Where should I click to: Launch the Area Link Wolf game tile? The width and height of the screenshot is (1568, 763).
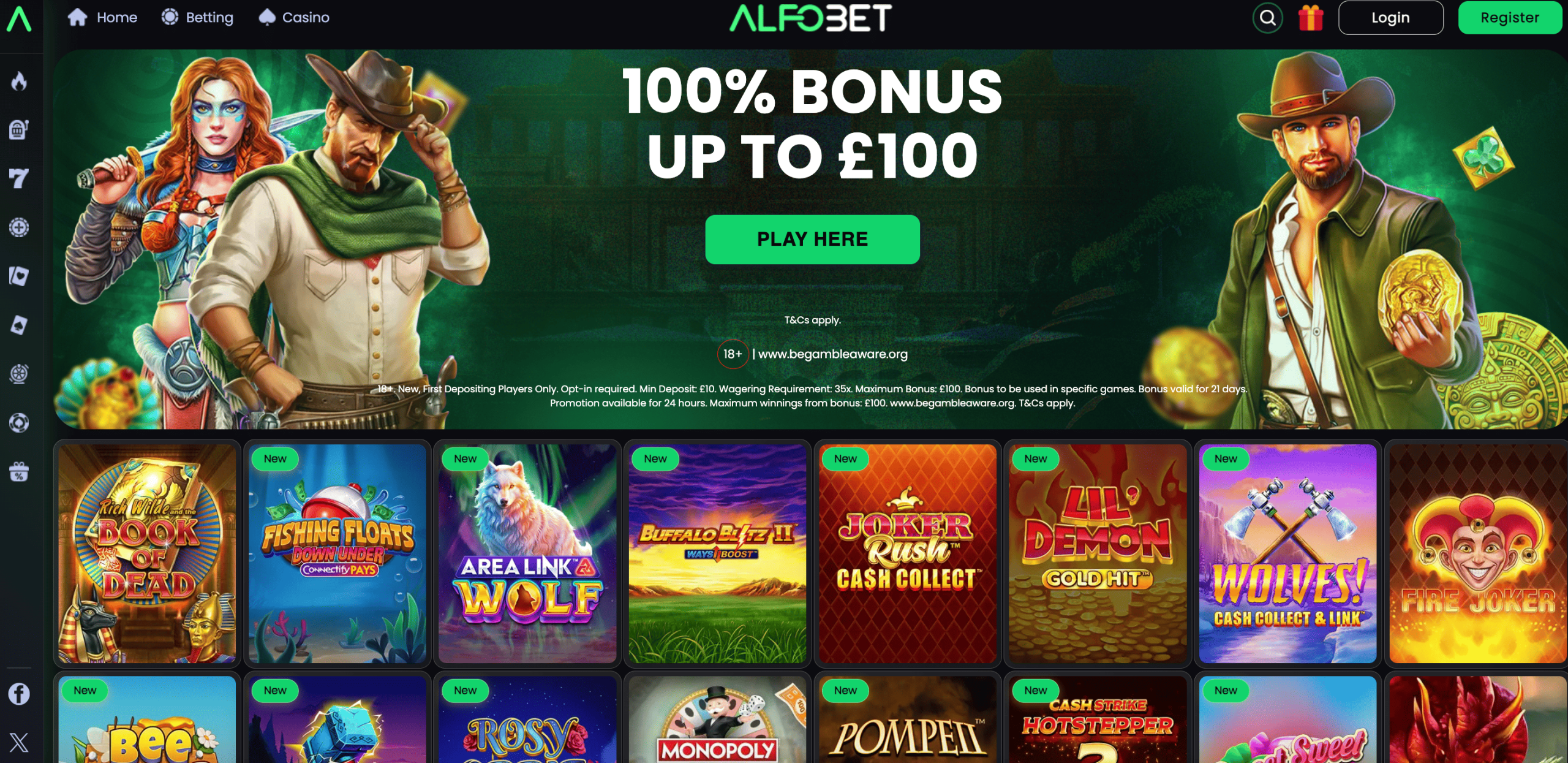pyautogui.click(x=527, y=553)
